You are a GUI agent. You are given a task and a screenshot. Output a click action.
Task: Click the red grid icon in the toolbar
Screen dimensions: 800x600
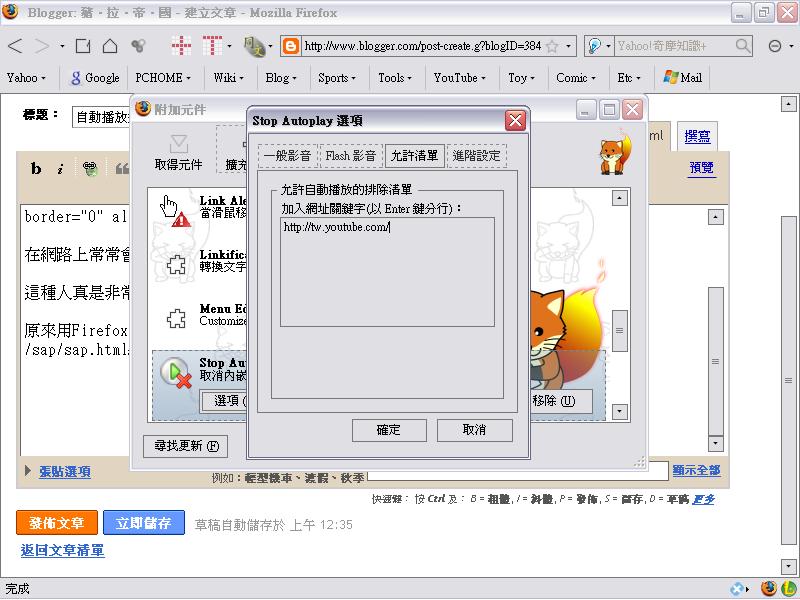[x=181, y=46]
